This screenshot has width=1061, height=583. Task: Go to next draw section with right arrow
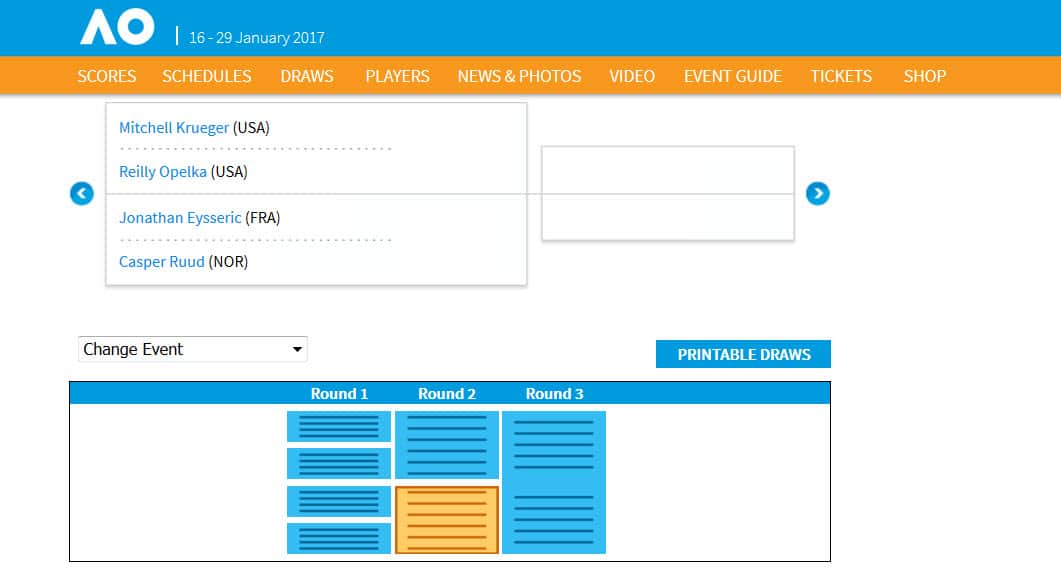click(x=817, y=193)
